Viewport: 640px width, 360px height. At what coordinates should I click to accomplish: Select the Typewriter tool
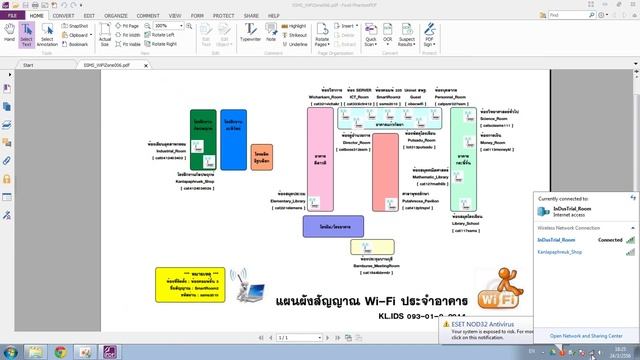click(250, 33)
